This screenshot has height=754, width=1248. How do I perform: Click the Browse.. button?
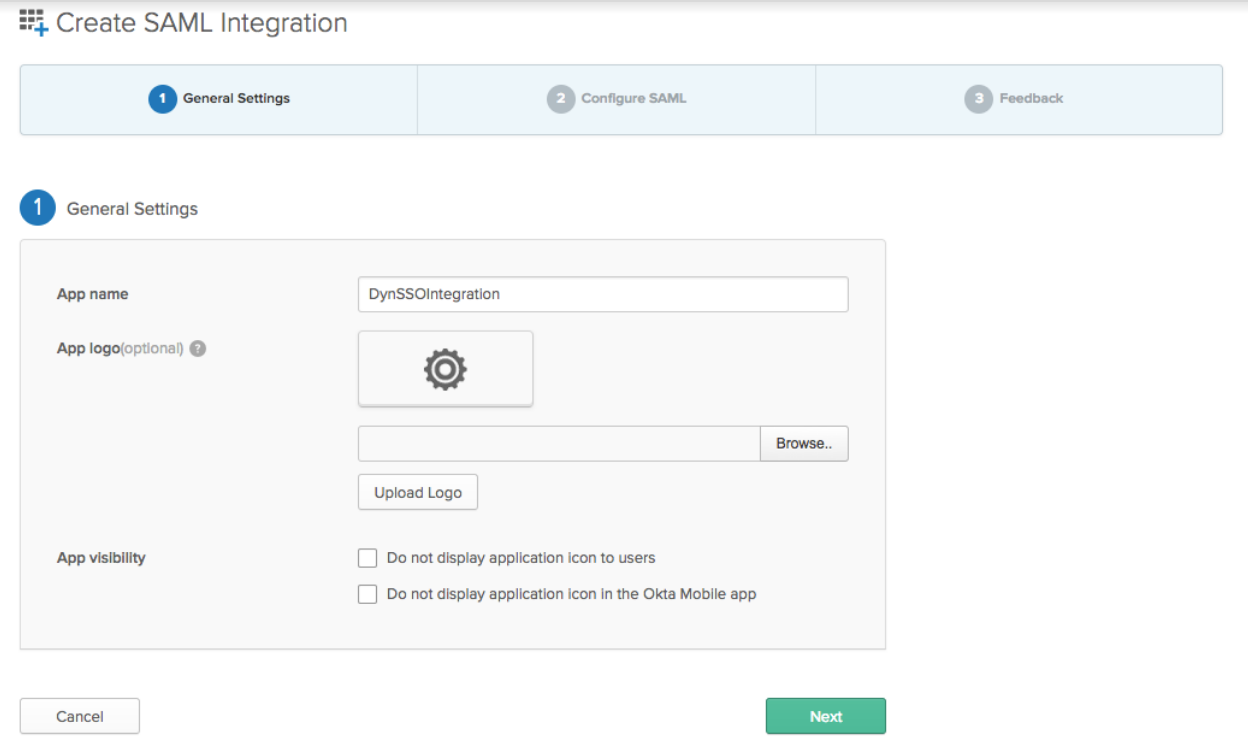[804, 443]
